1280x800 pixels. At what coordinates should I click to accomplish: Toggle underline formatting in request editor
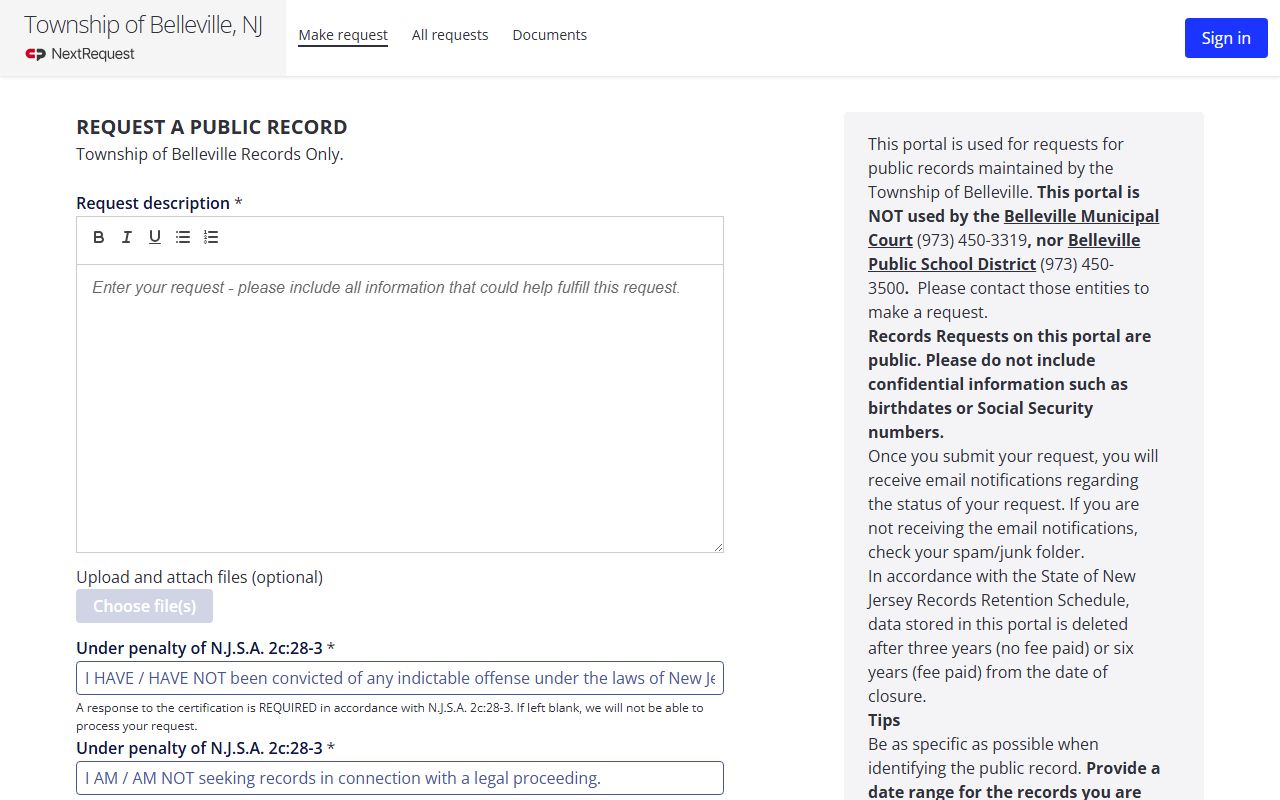(155, 237)
